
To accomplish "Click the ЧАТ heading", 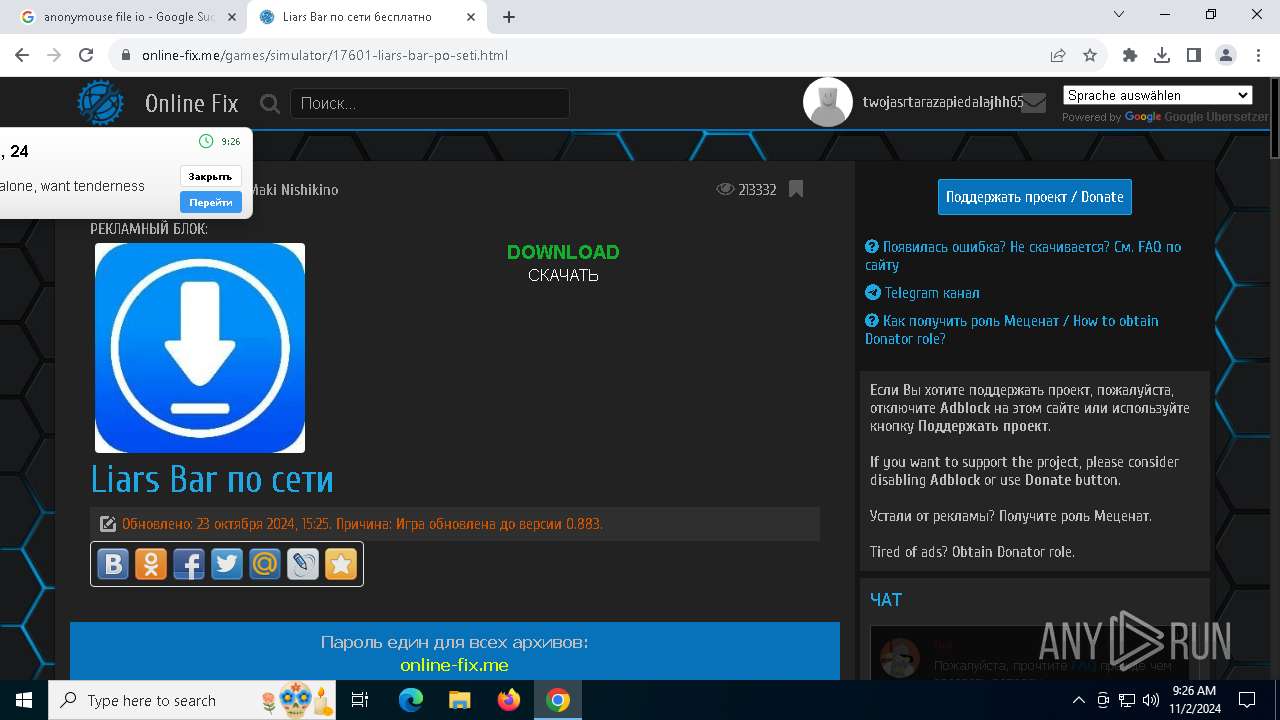I will coord(886,599).
